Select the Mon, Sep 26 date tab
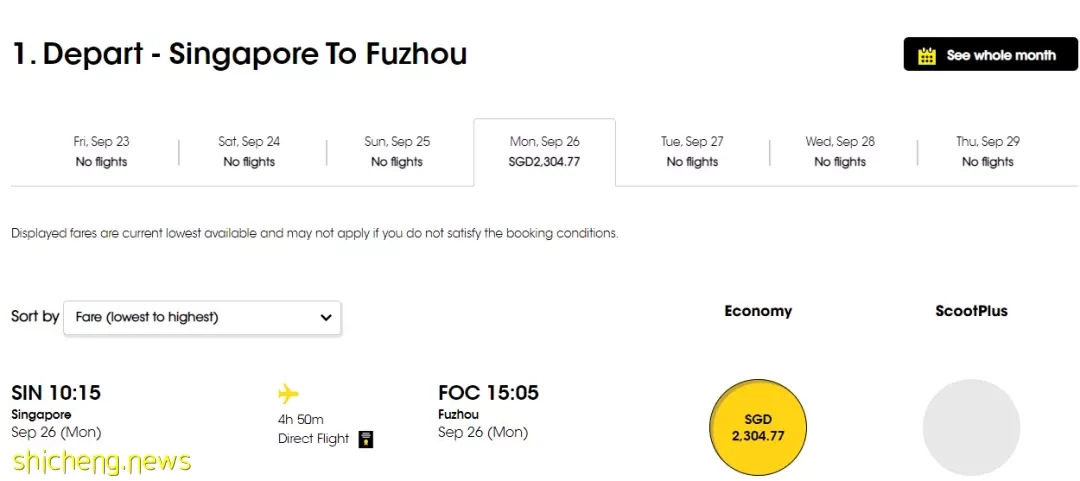The image size is (1080, 481). (545, 152)
